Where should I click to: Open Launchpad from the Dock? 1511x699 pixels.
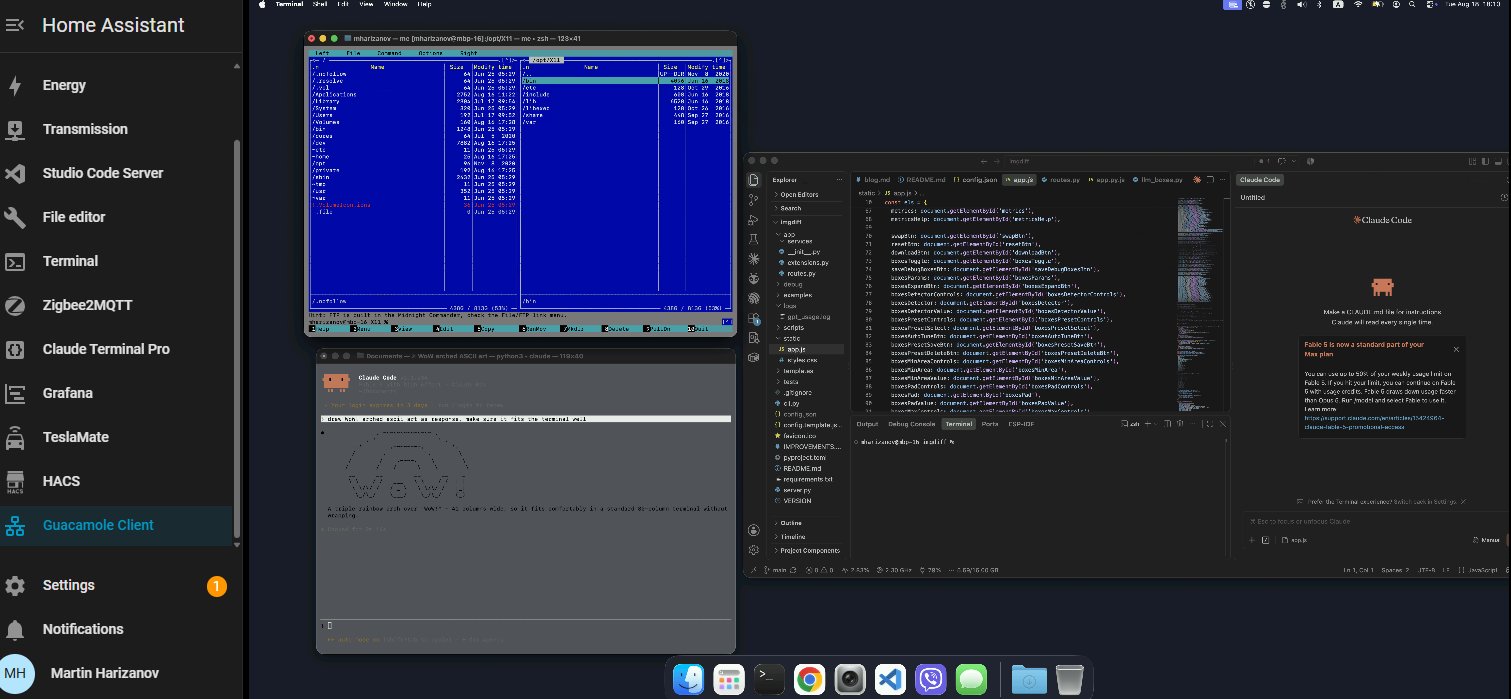pos(728,680)
